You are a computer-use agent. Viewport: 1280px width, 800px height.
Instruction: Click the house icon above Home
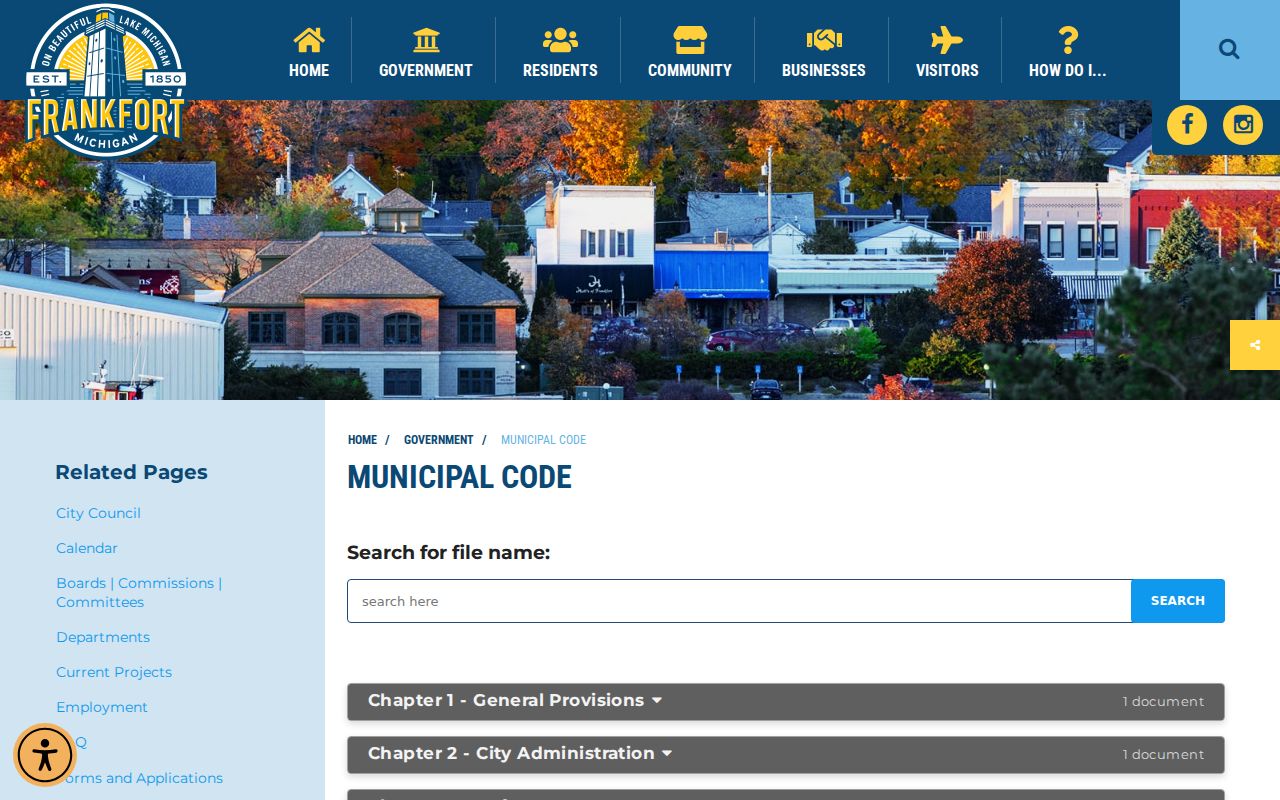pos(309,40)
